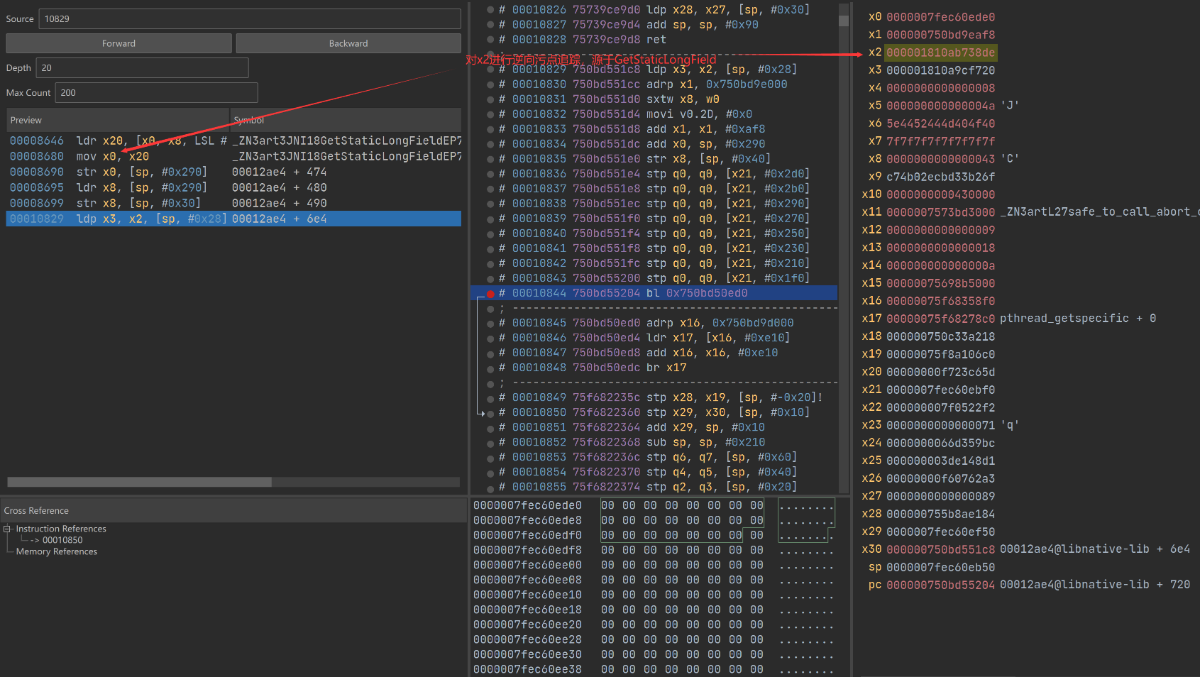Select the Memory References tree item
The height and width of the screenshot is (677, 1200).
(x=57, y=551)
